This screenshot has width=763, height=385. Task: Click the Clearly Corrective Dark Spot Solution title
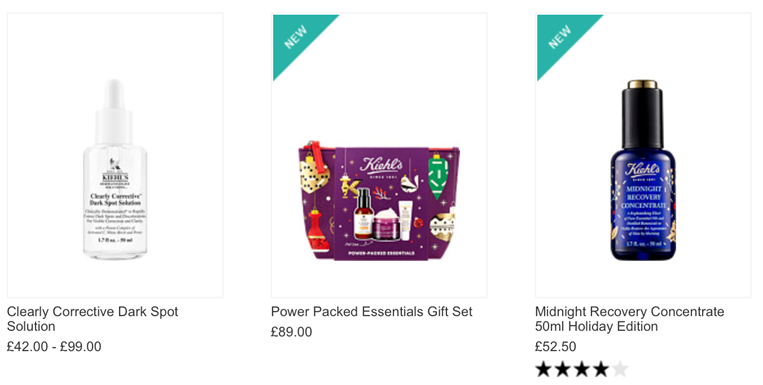coord(92,319)
